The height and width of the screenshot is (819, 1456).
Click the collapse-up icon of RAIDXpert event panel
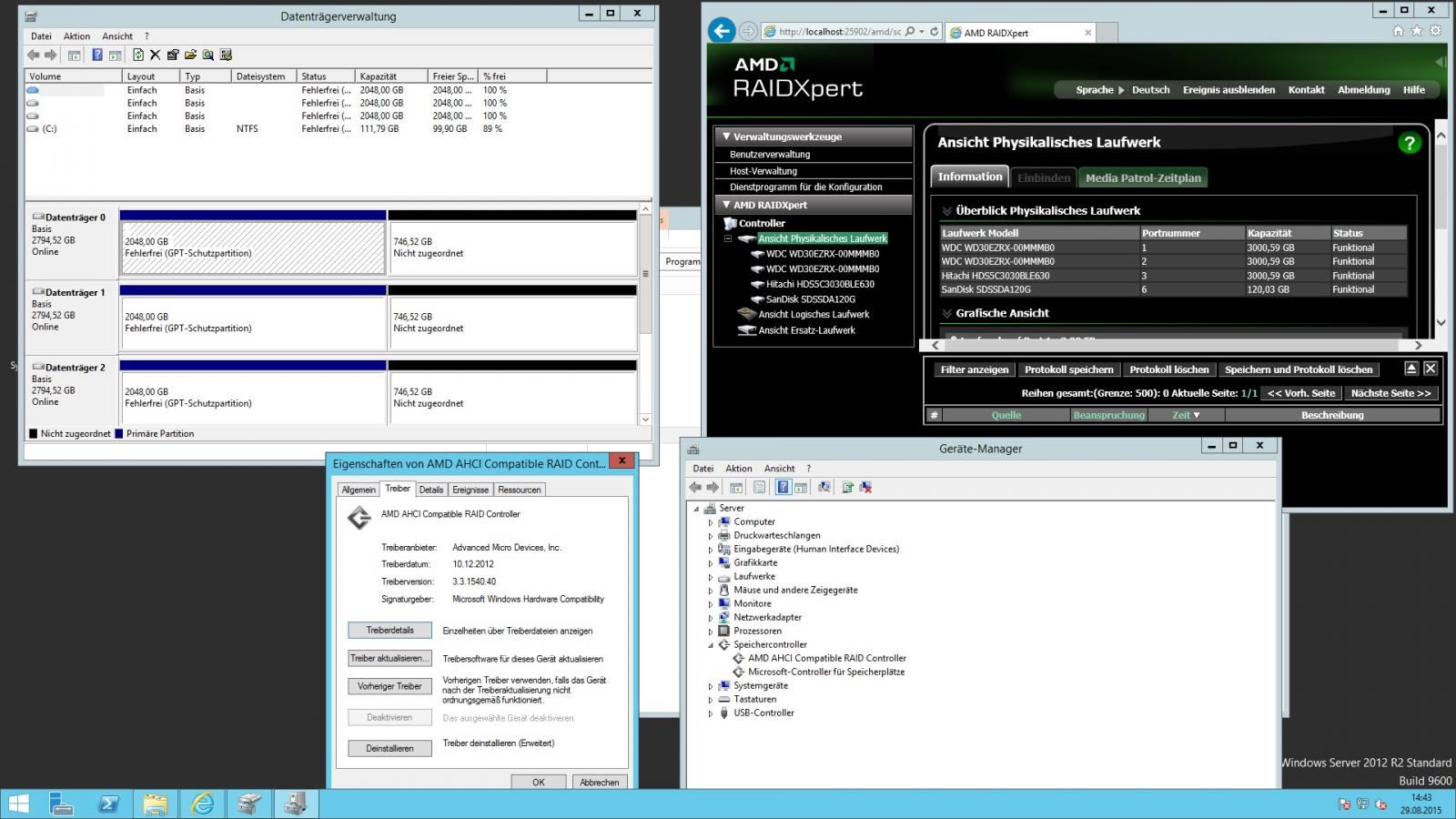[x=1410, y=369]
